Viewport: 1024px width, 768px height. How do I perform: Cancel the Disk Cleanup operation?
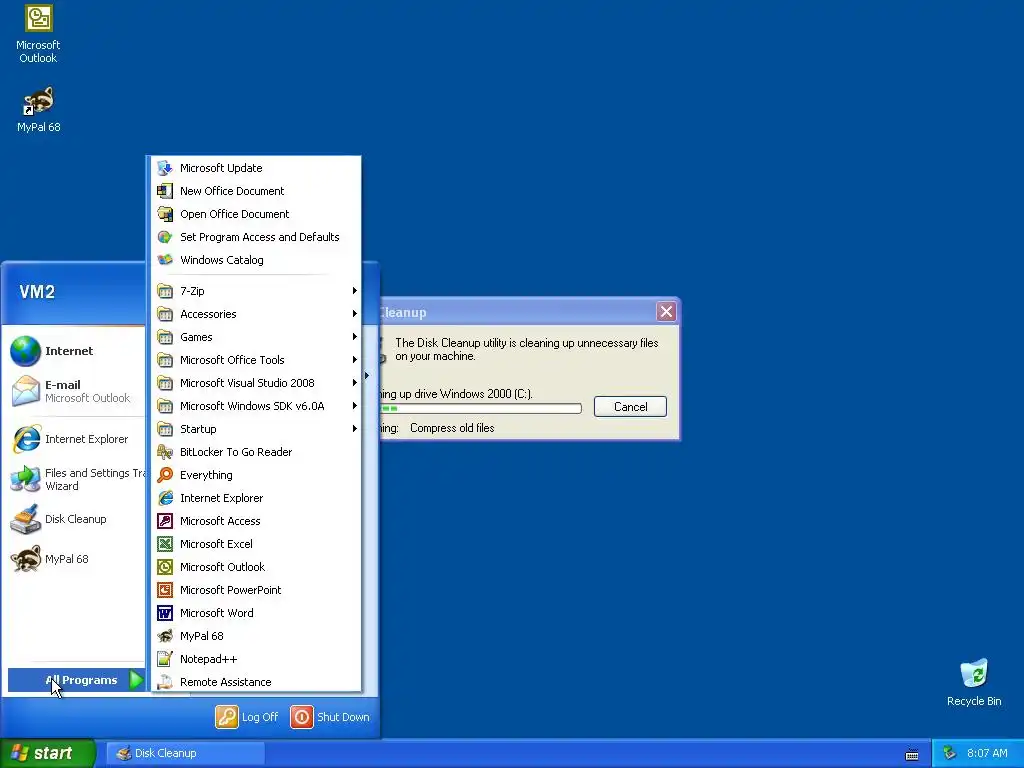coord(630,406)
